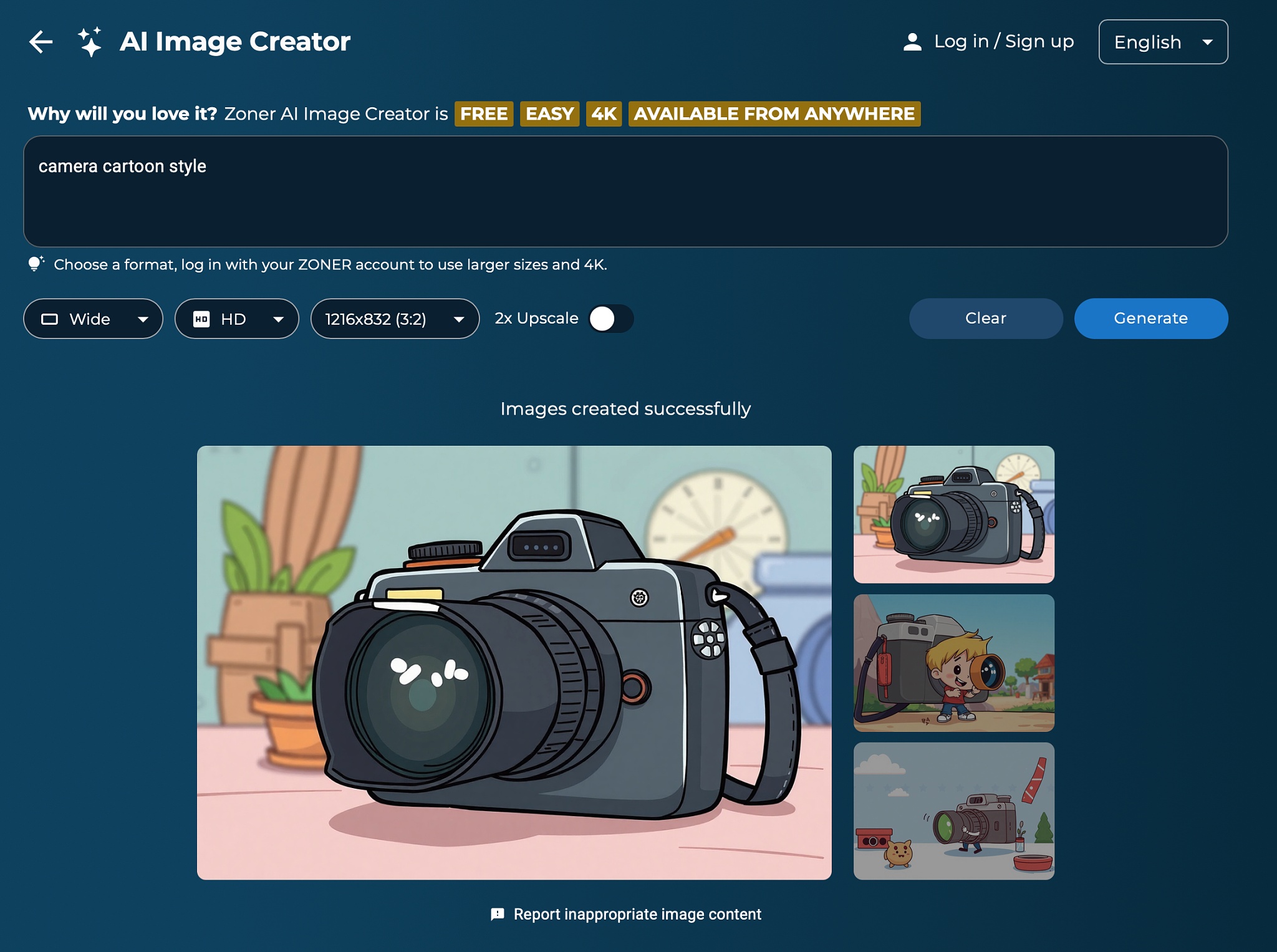1277x952 pixels.
Task: Click the user profile icon
Action: point(912,42)
